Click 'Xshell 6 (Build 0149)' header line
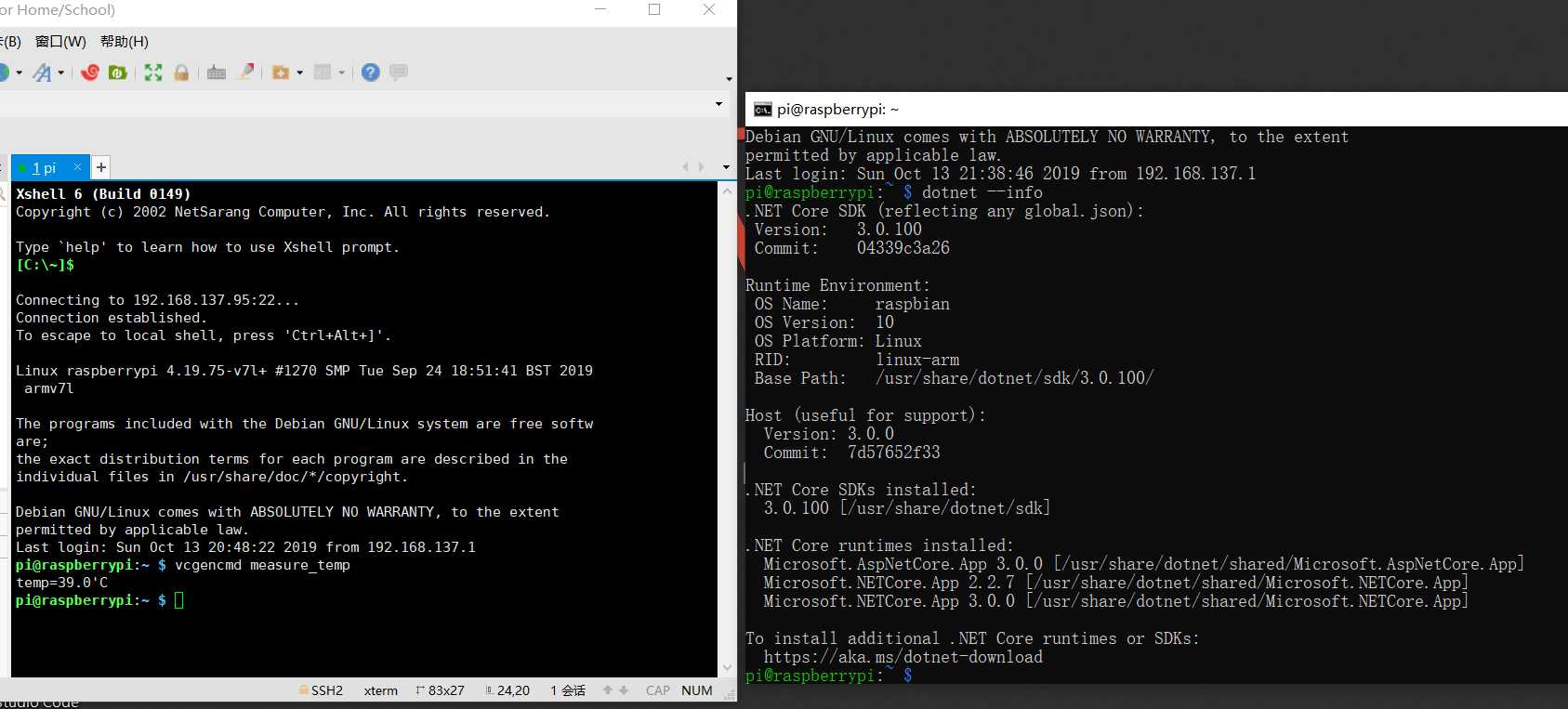Image resolution: width=1568 pixels, height=709 pixels. 103,194
